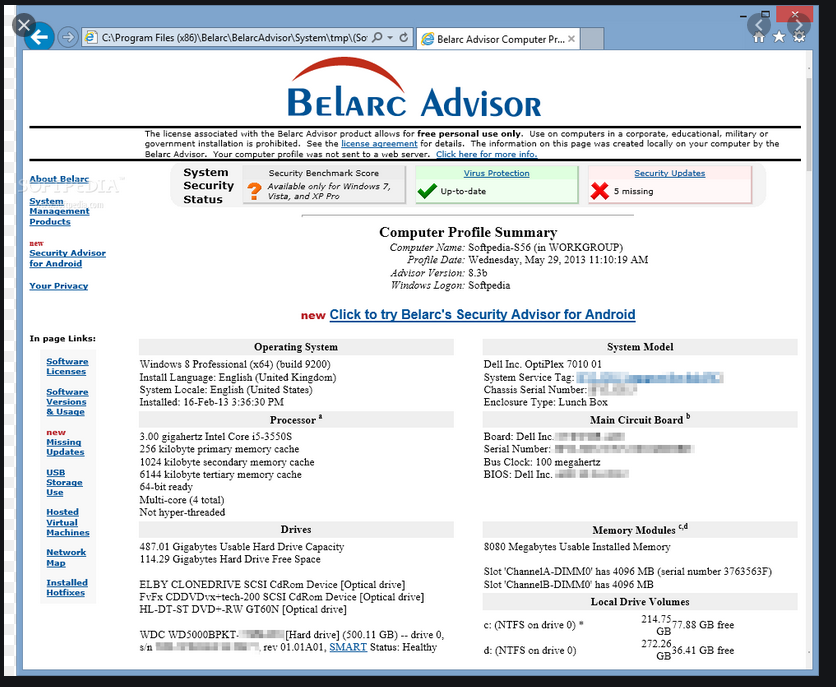Image resolution: width=836 pixels, height=687 pixels.
Task: Click 'd: (NTFS on drive 0)' volume row
Action: point(609,650)
